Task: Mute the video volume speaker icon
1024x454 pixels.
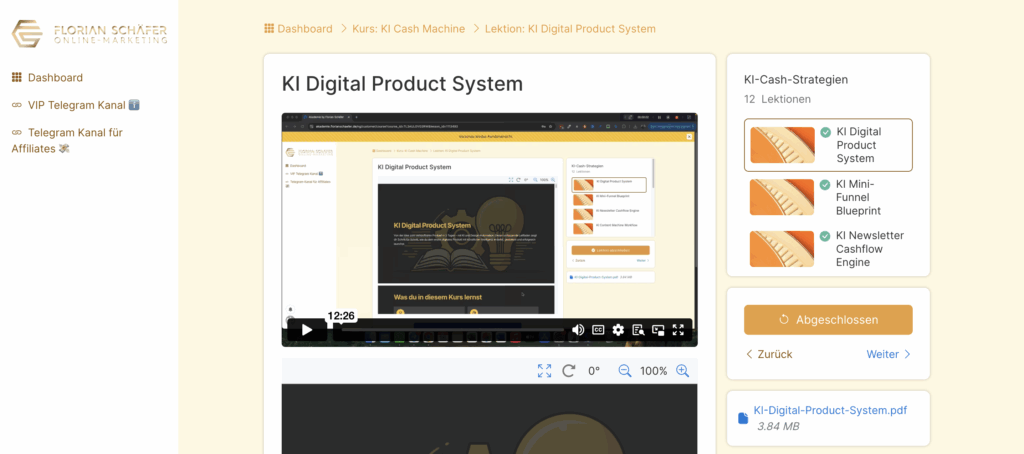Action: [x=578, y=330]
